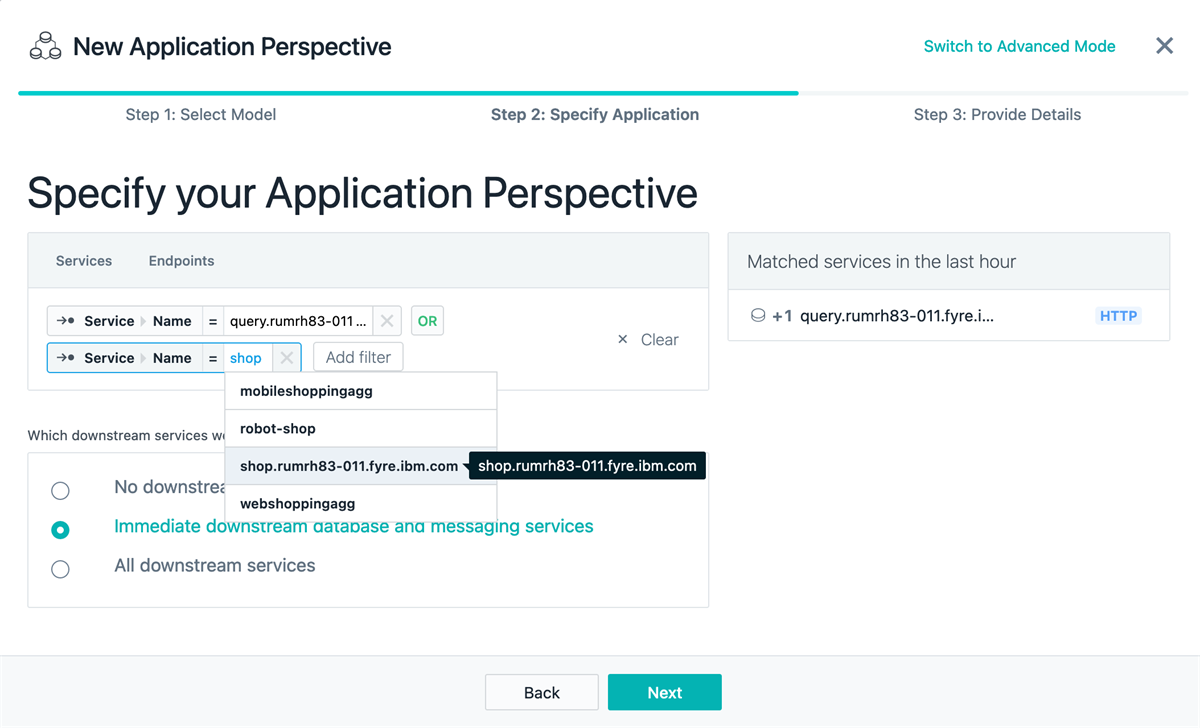The height and width of the screenshot is (728, 1200).
Task: Click the HTTP protocol badge
Action: click(1118, 315)
